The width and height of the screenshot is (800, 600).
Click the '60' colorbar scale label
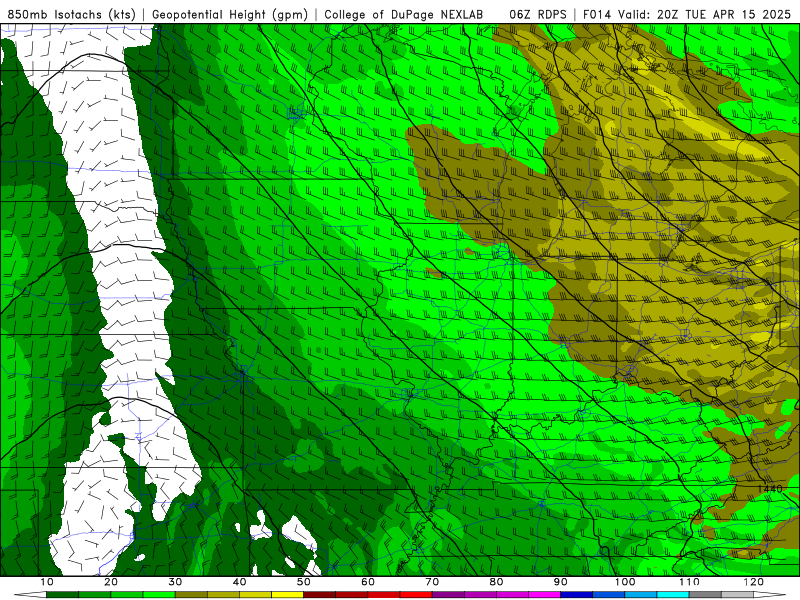point(368,582)
